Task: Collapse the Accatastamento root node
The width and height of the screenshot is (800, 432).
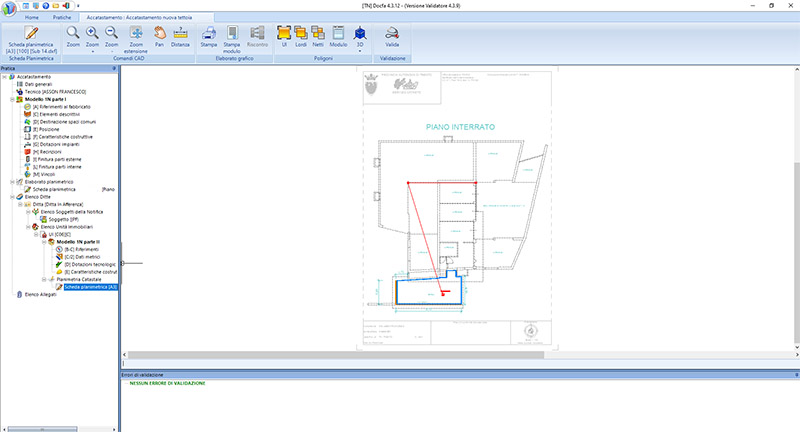Action: point(5,77)
